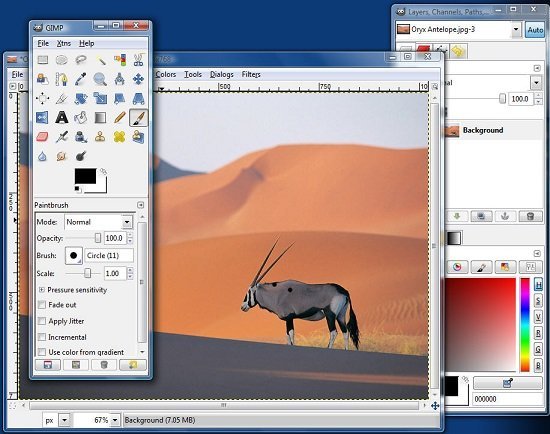This screenshot has height=434, width=550.
Task: Select the Pencil tool
Action: 119,117
